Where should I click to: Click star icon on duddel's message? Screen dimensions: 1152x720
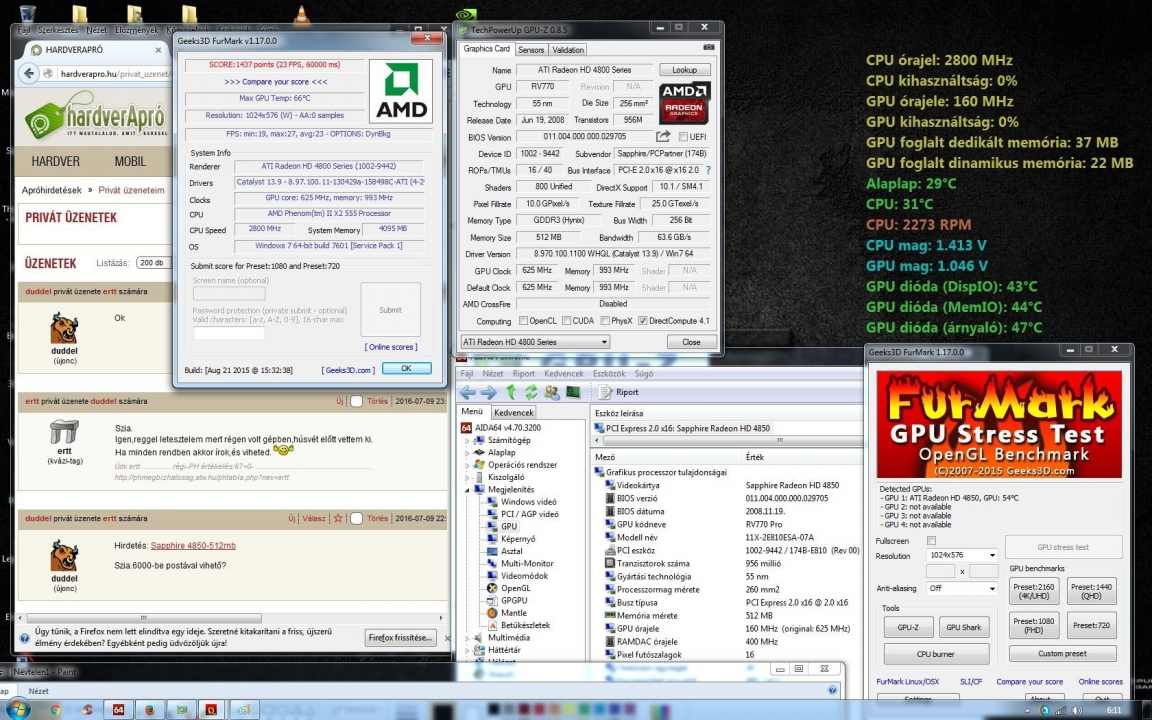(339, 518)
